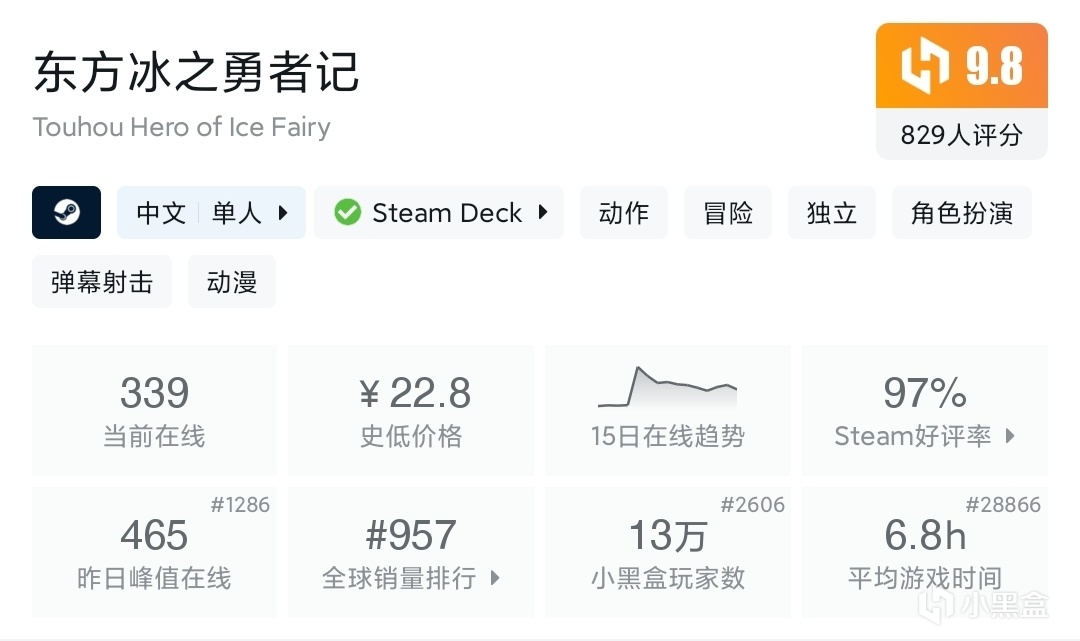Open the 平均游戏时间 6.8h card
The height and width of the screenshot is (641, 1080).
[x=924, y=553]
